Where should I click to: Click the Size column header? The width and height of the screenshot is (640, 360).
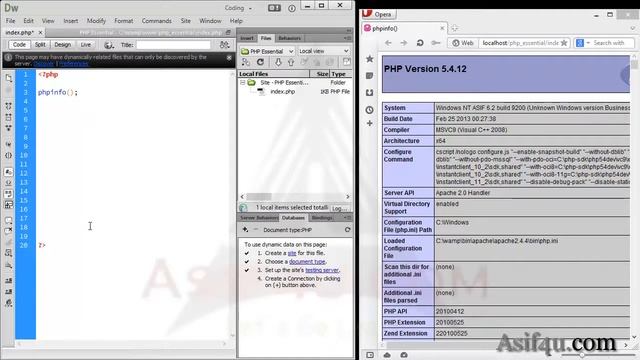pos(322,74)
